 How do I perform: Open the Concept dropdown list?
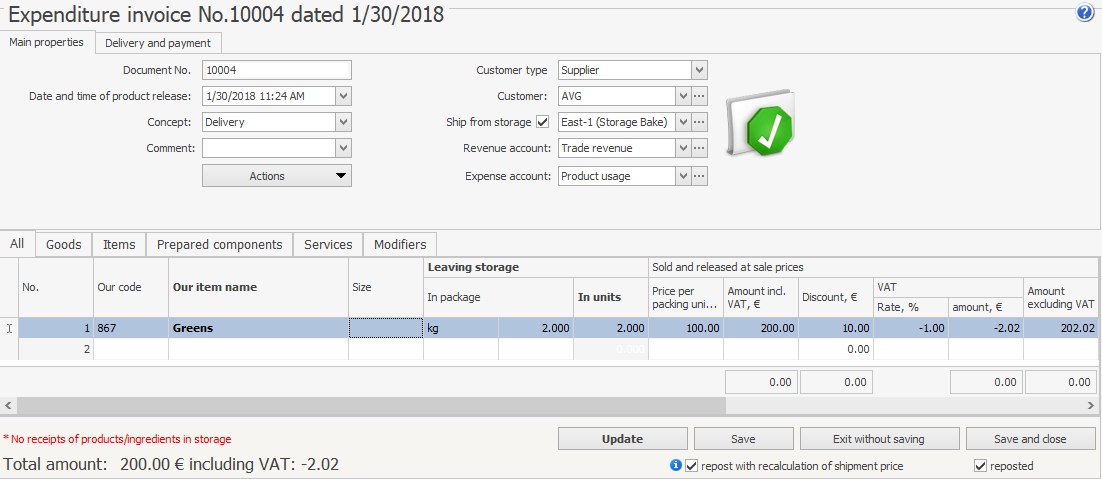[x=343, y=122]
